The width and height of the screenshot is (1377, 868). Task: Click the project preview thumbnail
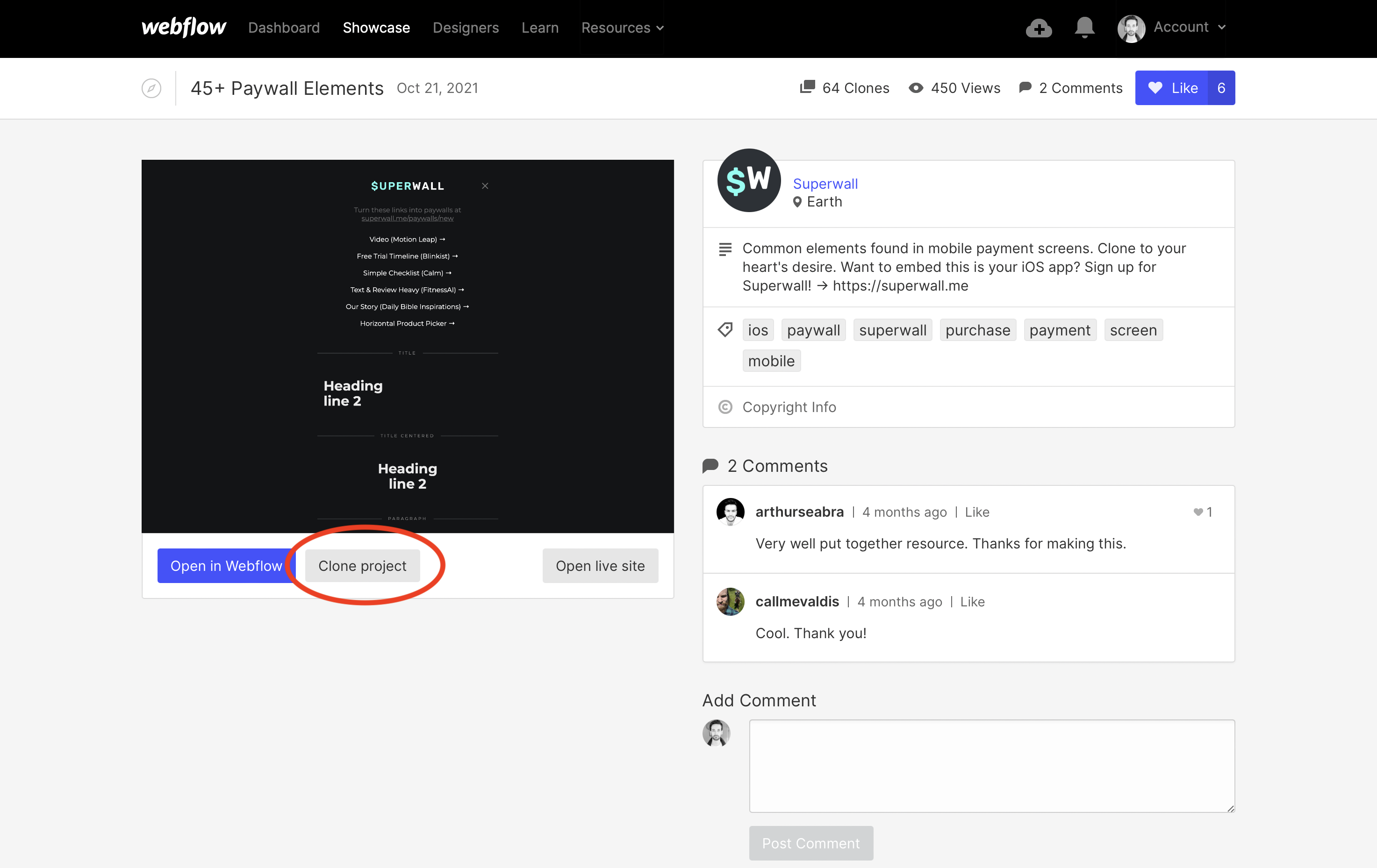(407, 346)
